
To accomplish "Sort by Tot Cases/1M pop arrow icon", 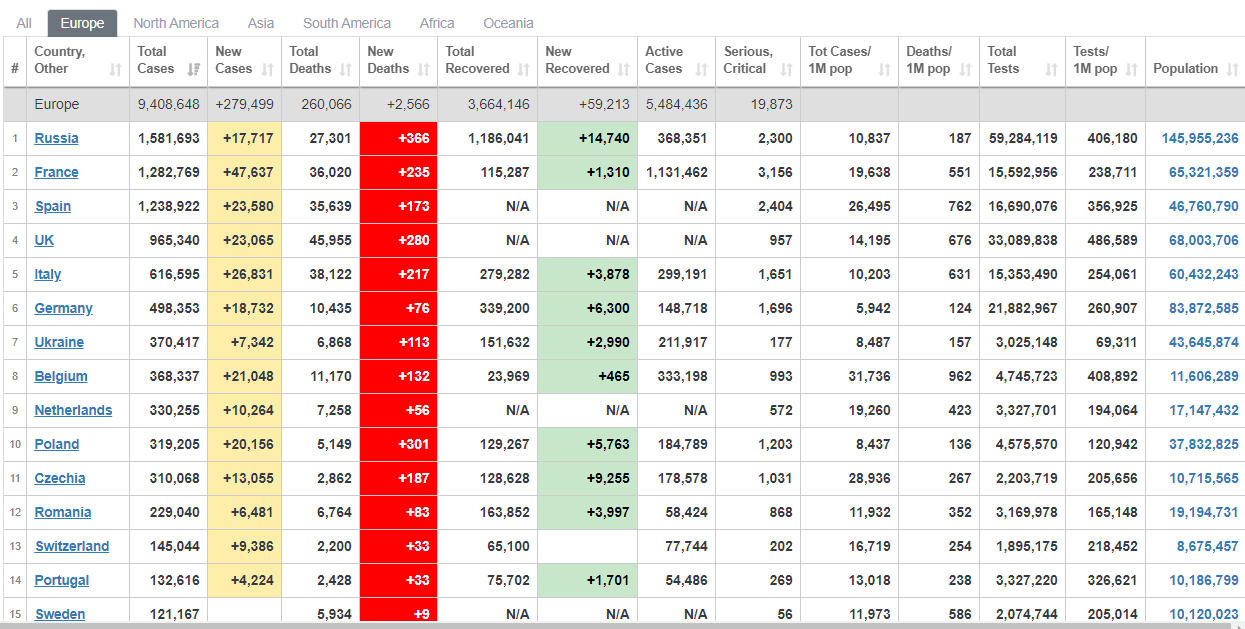I will tap(884, 69).
